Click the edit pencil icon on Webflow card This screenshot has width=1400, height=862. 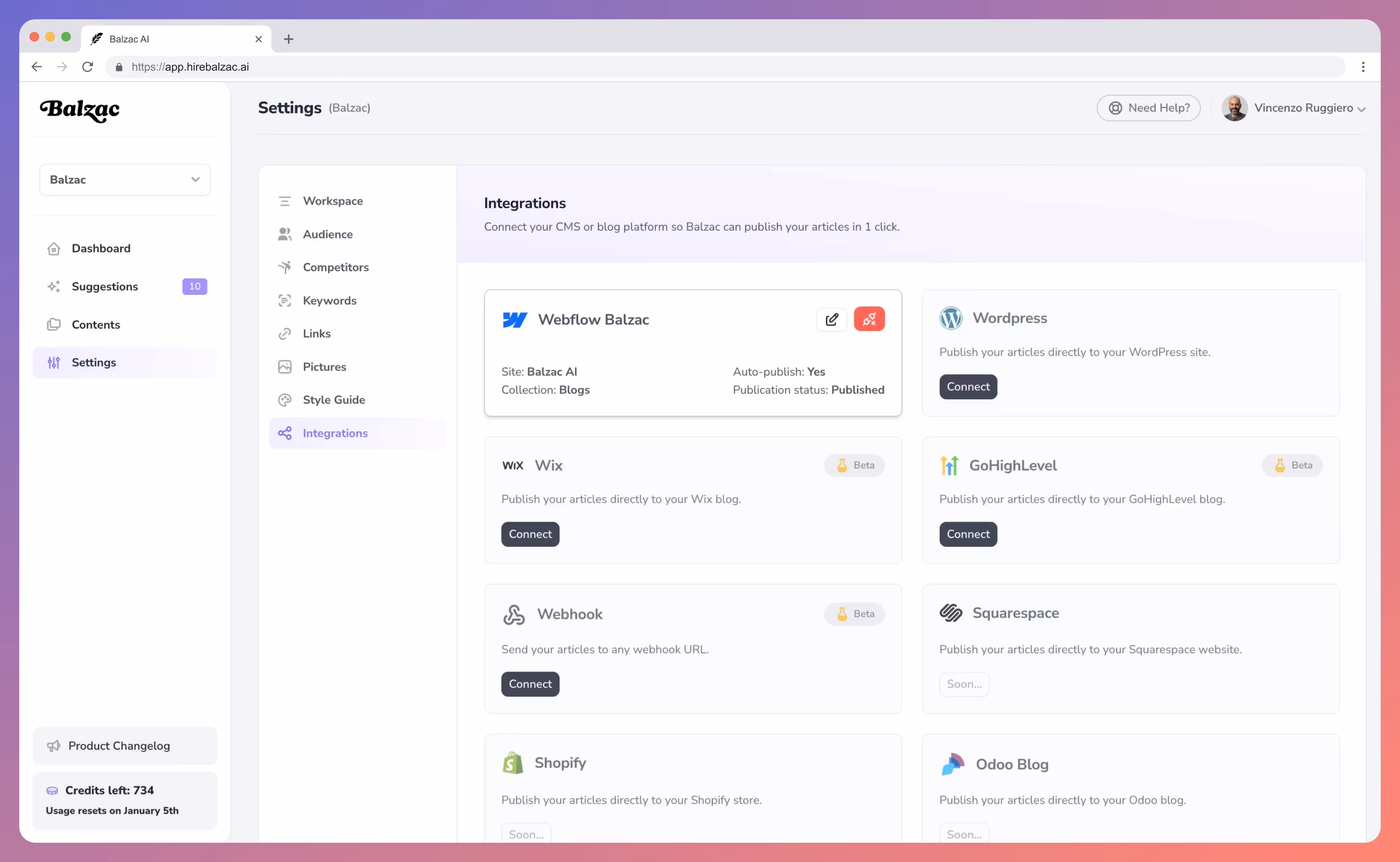pyautogui.click(x=831, y=319)
